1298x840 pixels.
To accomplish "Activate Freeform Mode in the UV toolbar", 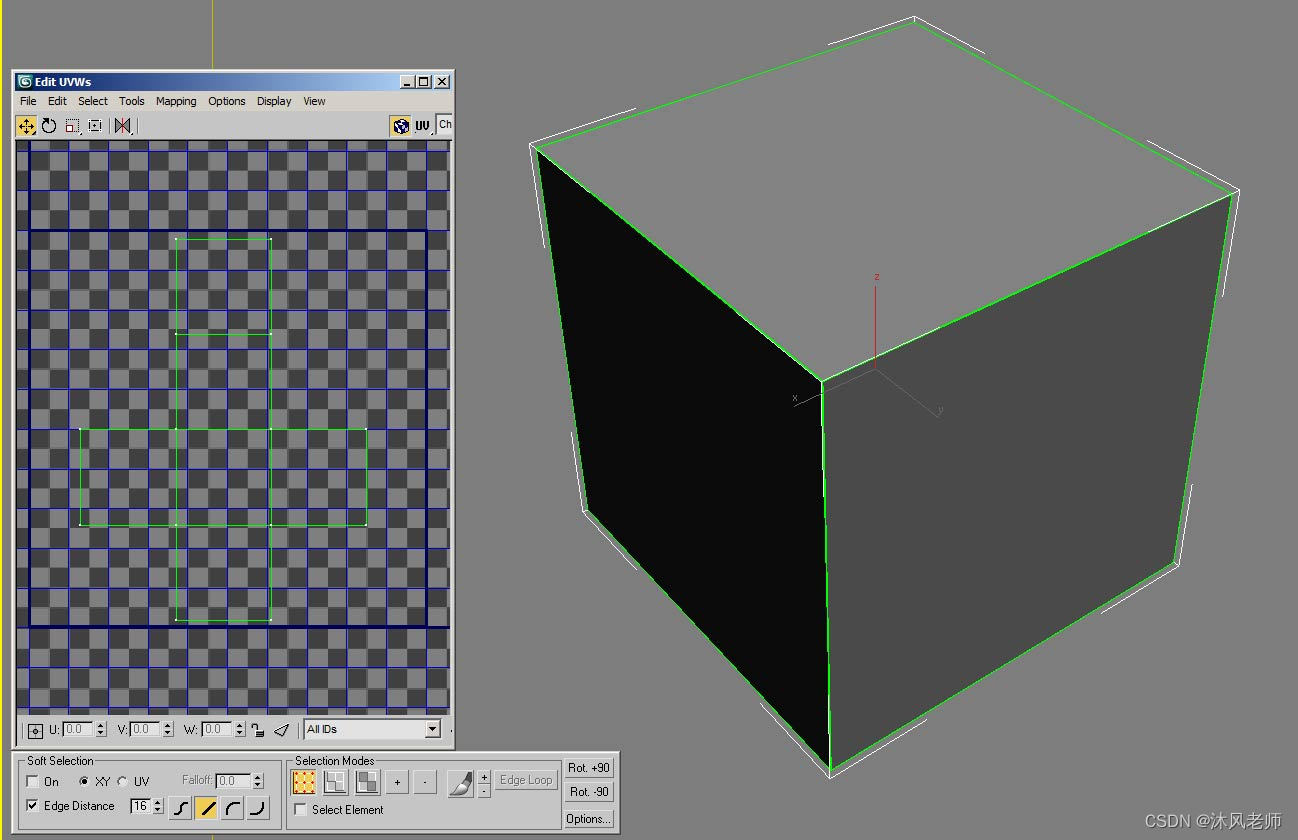I will tap(94, 125).
